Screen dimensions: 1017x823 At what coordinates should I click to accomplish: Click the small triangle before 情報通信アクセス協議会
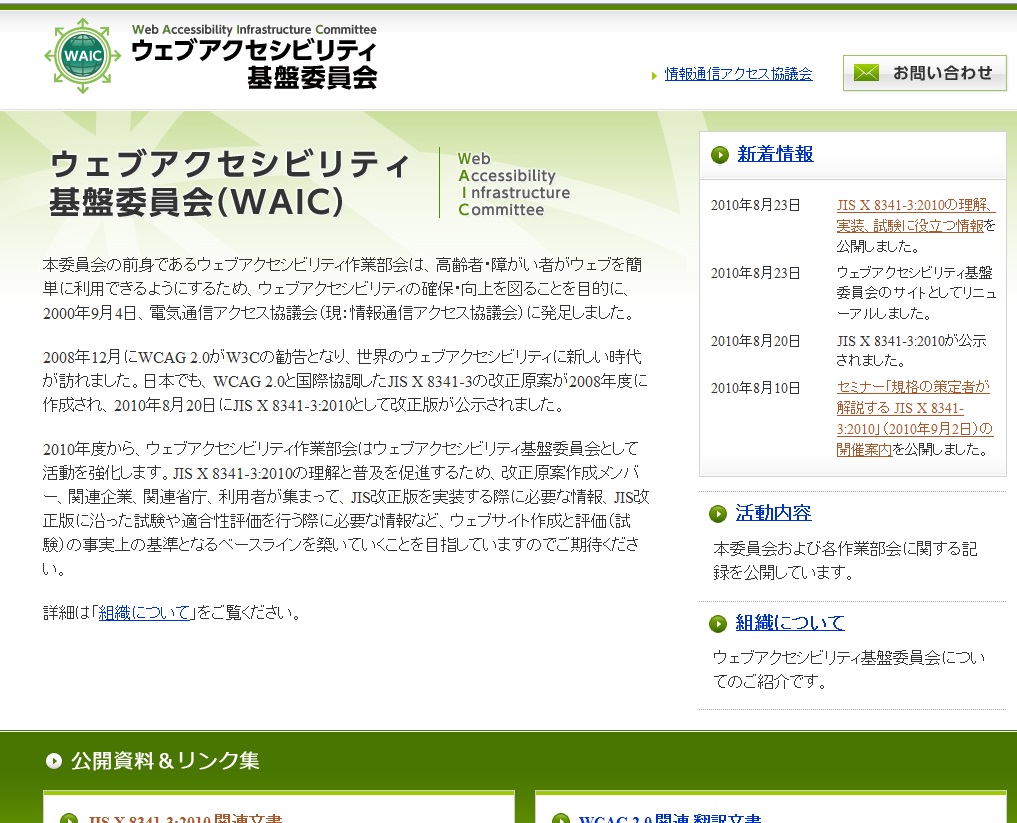pyautogui.click(x=654, y=75)
